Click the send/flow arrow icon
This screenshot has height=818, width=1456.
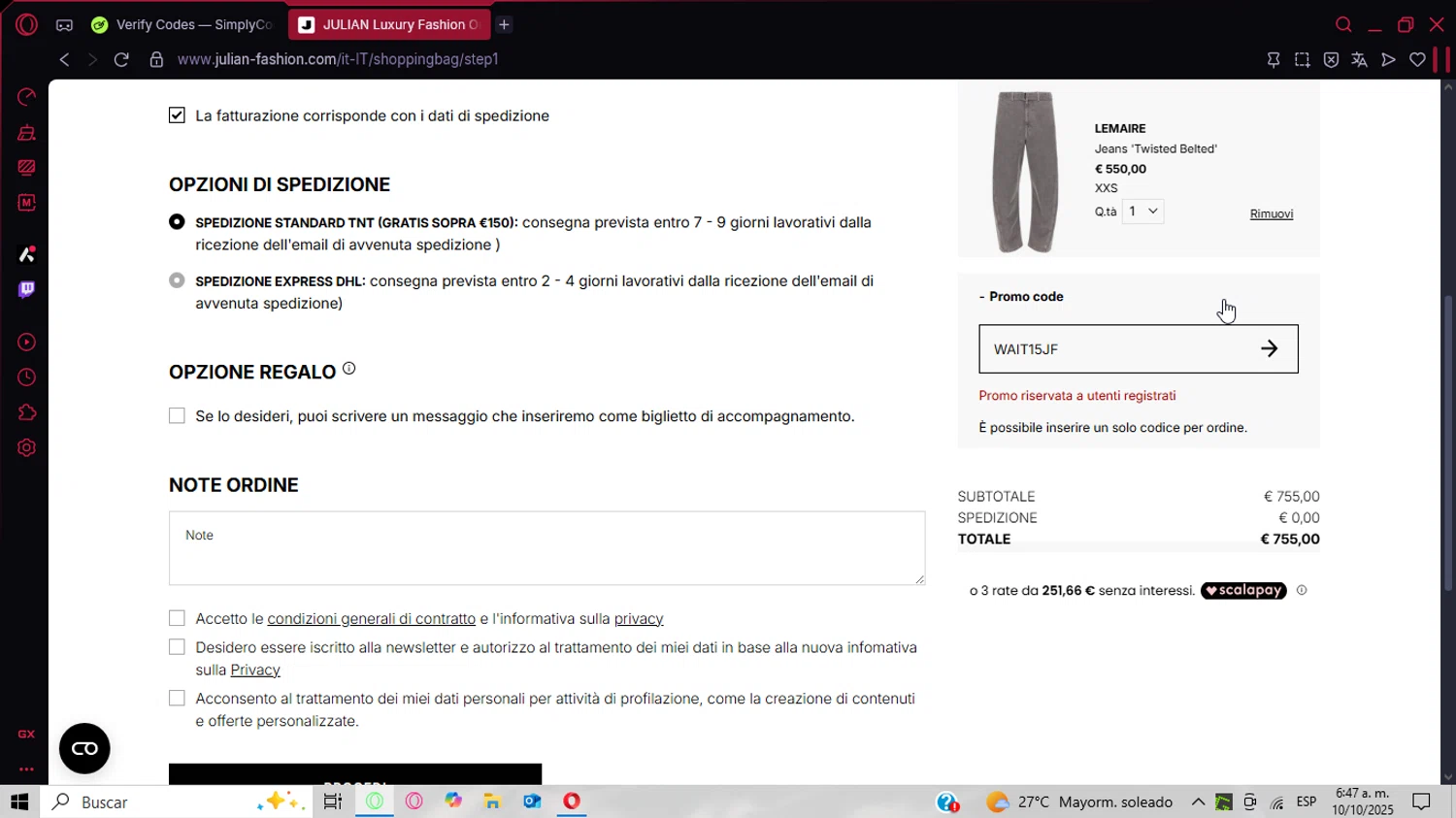tap(1388, 60)
